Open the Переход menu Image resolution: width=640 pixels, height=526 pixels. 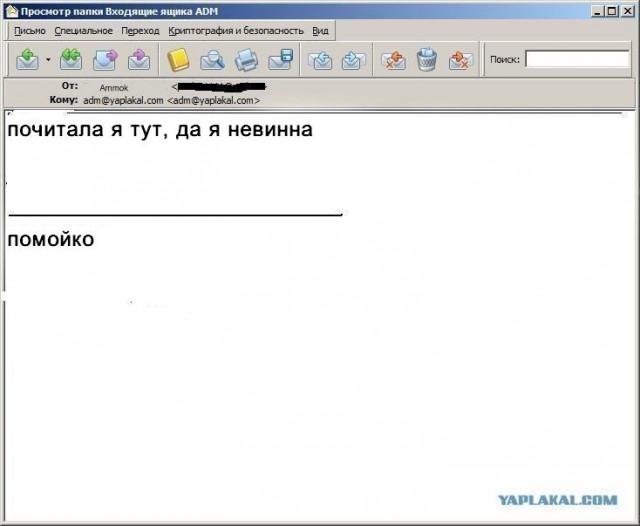point(140,31)
